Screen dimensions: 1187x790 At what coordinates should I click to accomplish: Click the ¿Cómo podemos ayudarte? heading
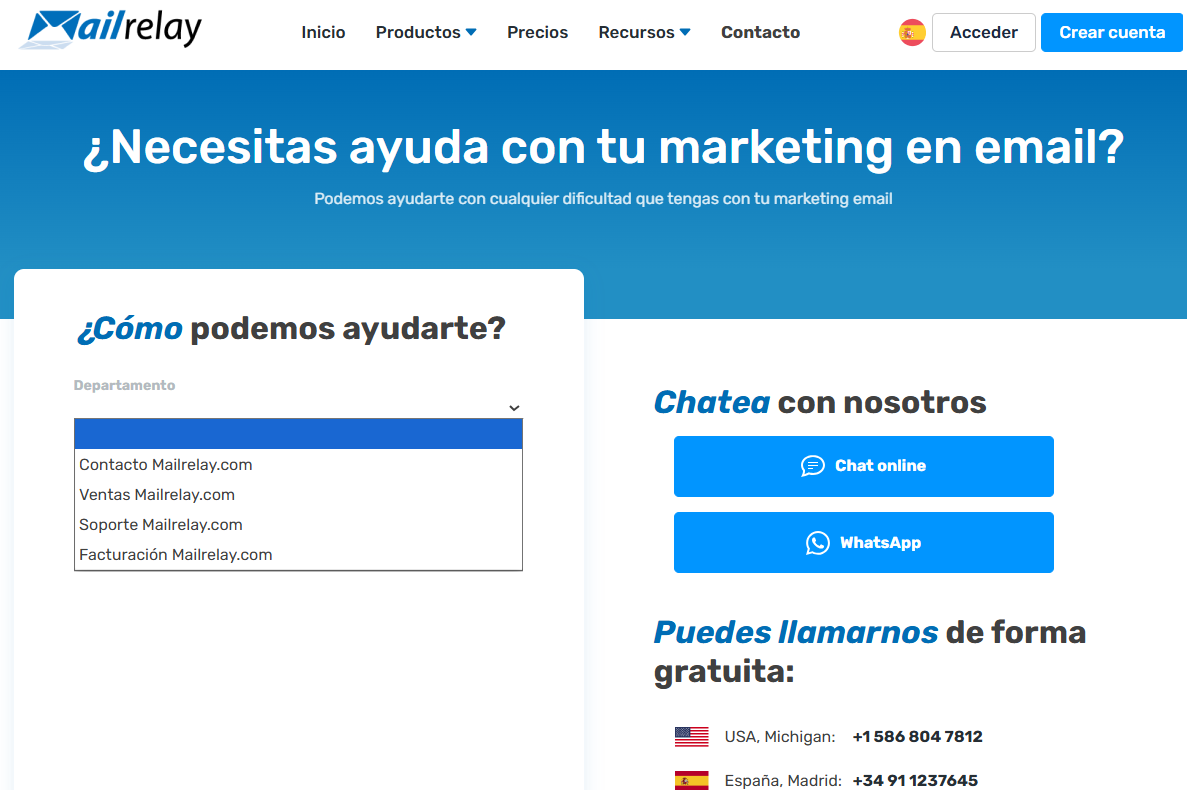click(291, 328)
